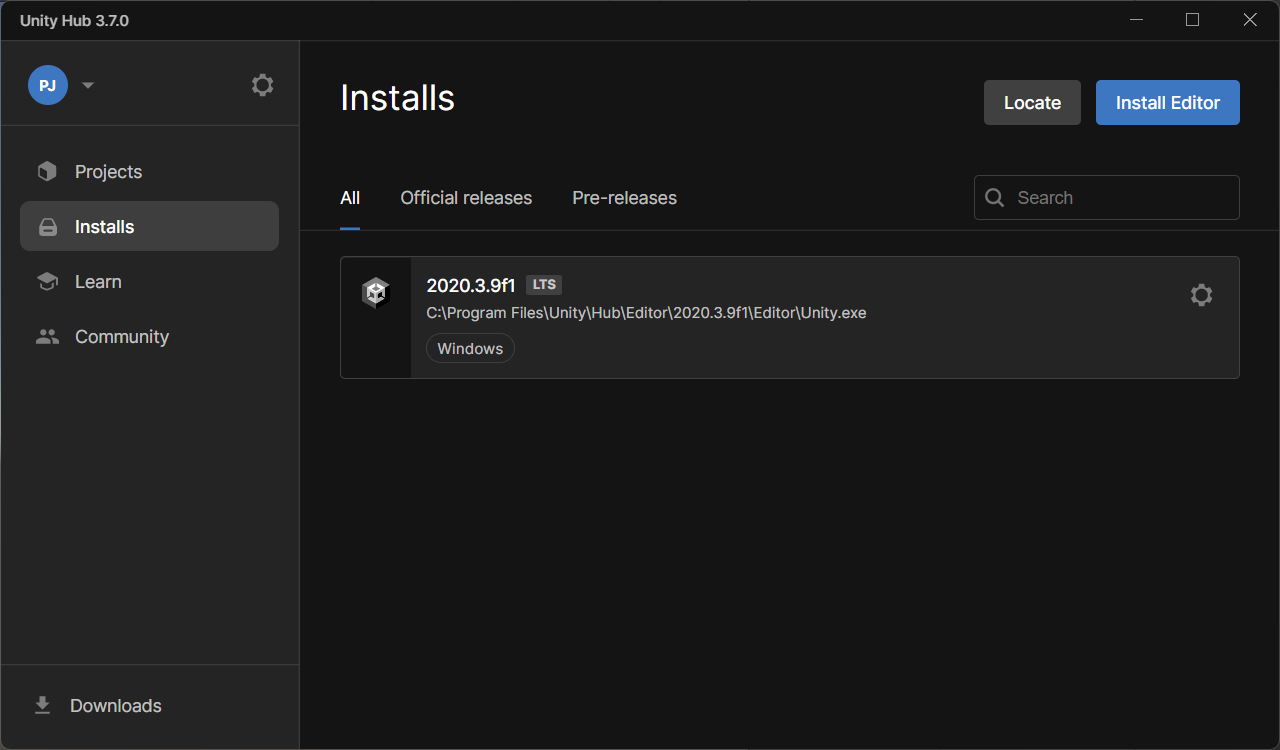Image resolution: width=1280 pixels, height=750 pixels.
Task: Click the Downloads arrow icon
Action: point(42,706)
